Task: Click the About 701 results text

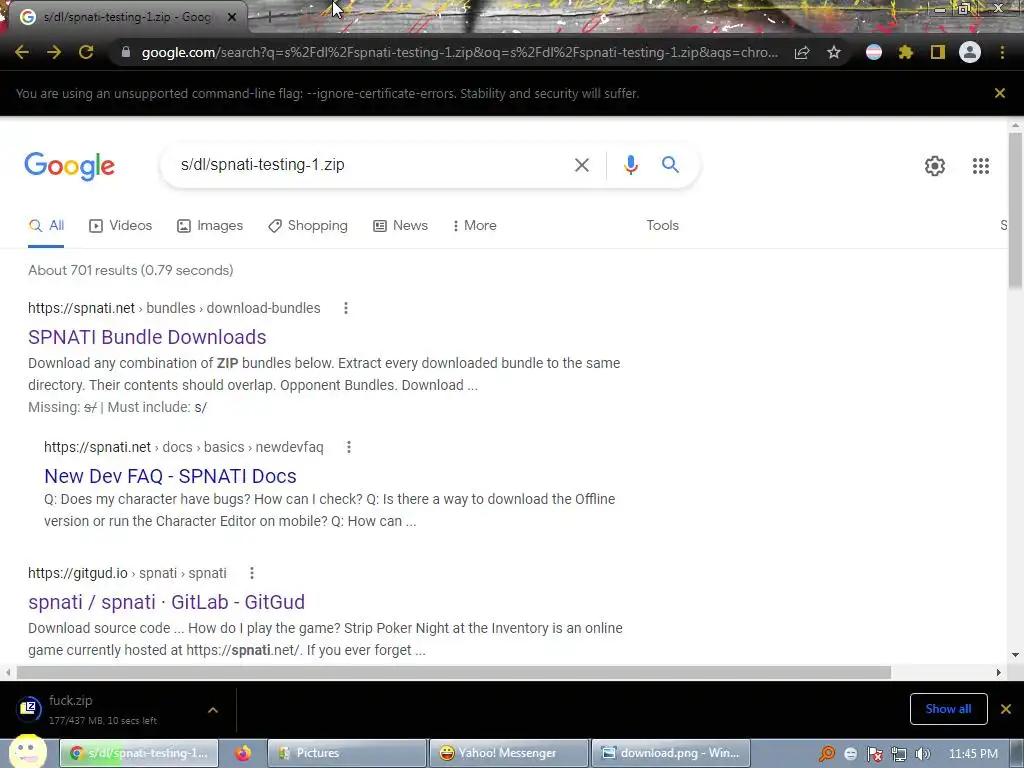Action: (x=131, y=270)
